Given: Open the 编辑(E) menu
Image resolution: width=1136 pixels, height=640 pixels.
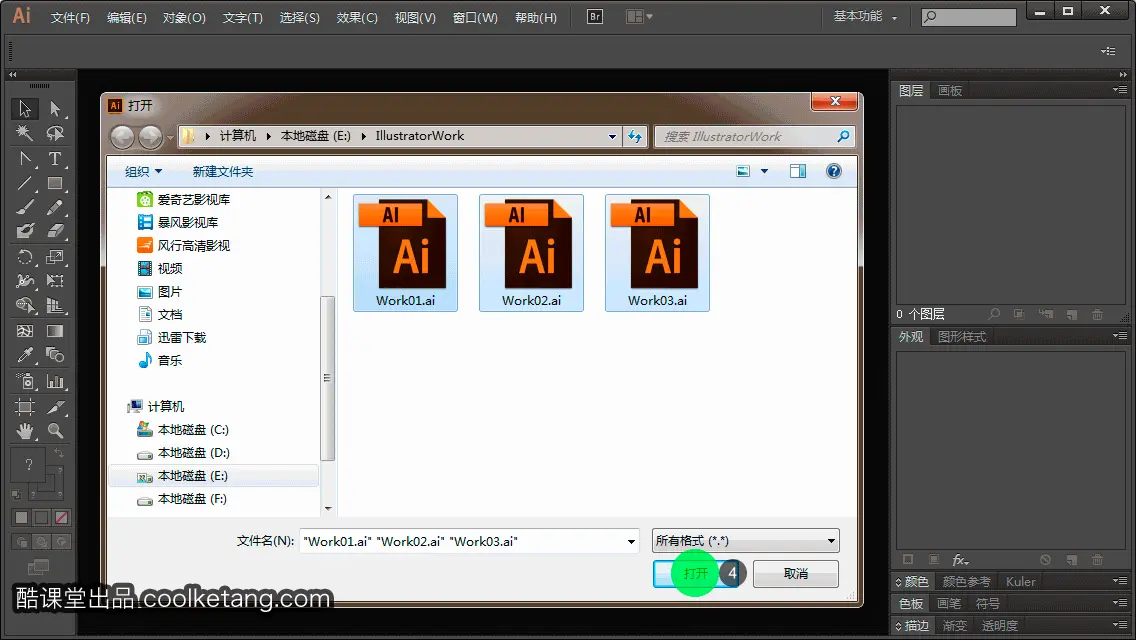Looking at the screenshot, I should 127,17.
